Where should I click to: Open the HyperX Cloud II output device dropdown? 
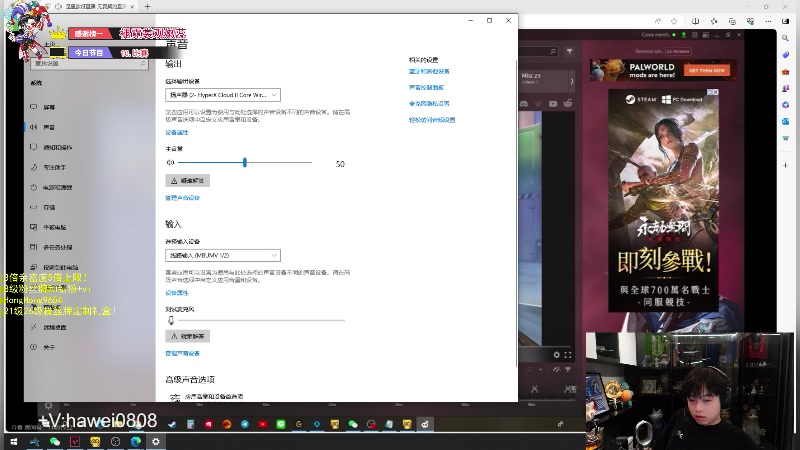coord(222,95)
